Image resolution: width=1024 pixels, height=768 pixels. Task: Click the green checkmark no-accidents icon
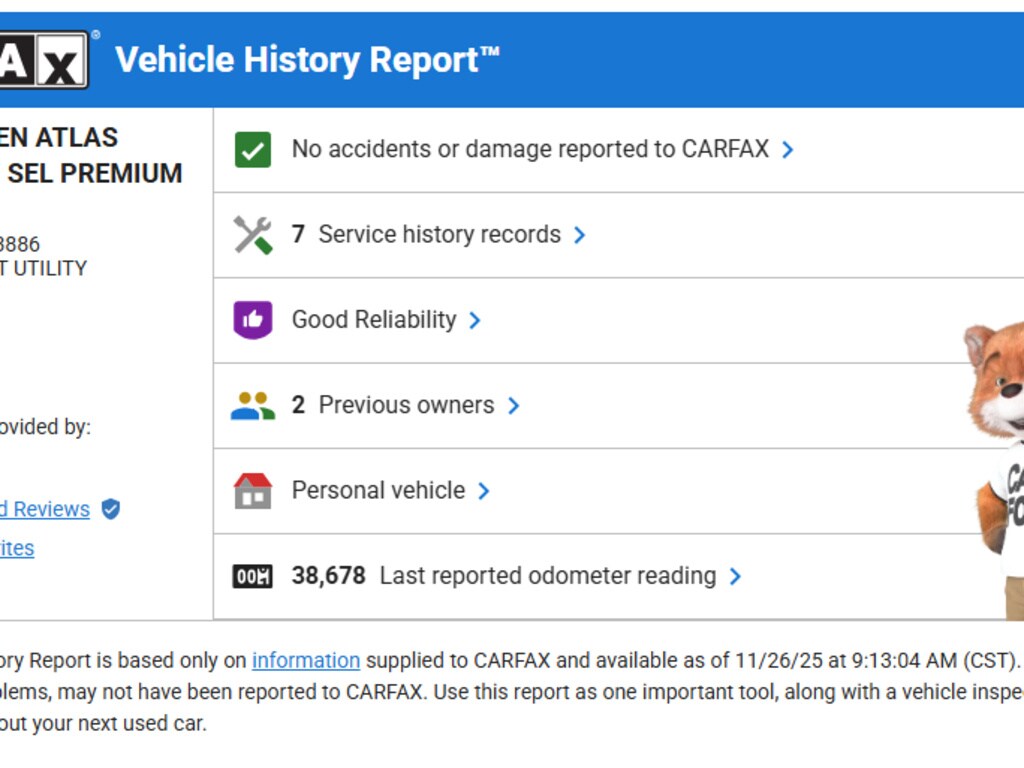coord(253,150)
